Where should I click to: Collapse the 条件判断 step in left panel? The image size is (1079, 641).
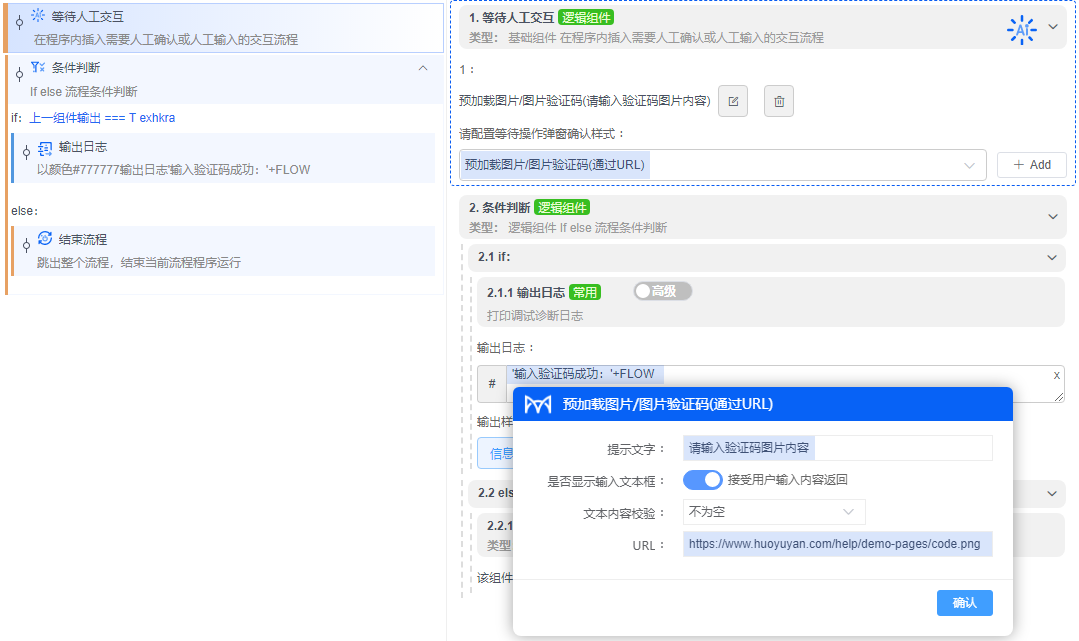click(423, 68)
